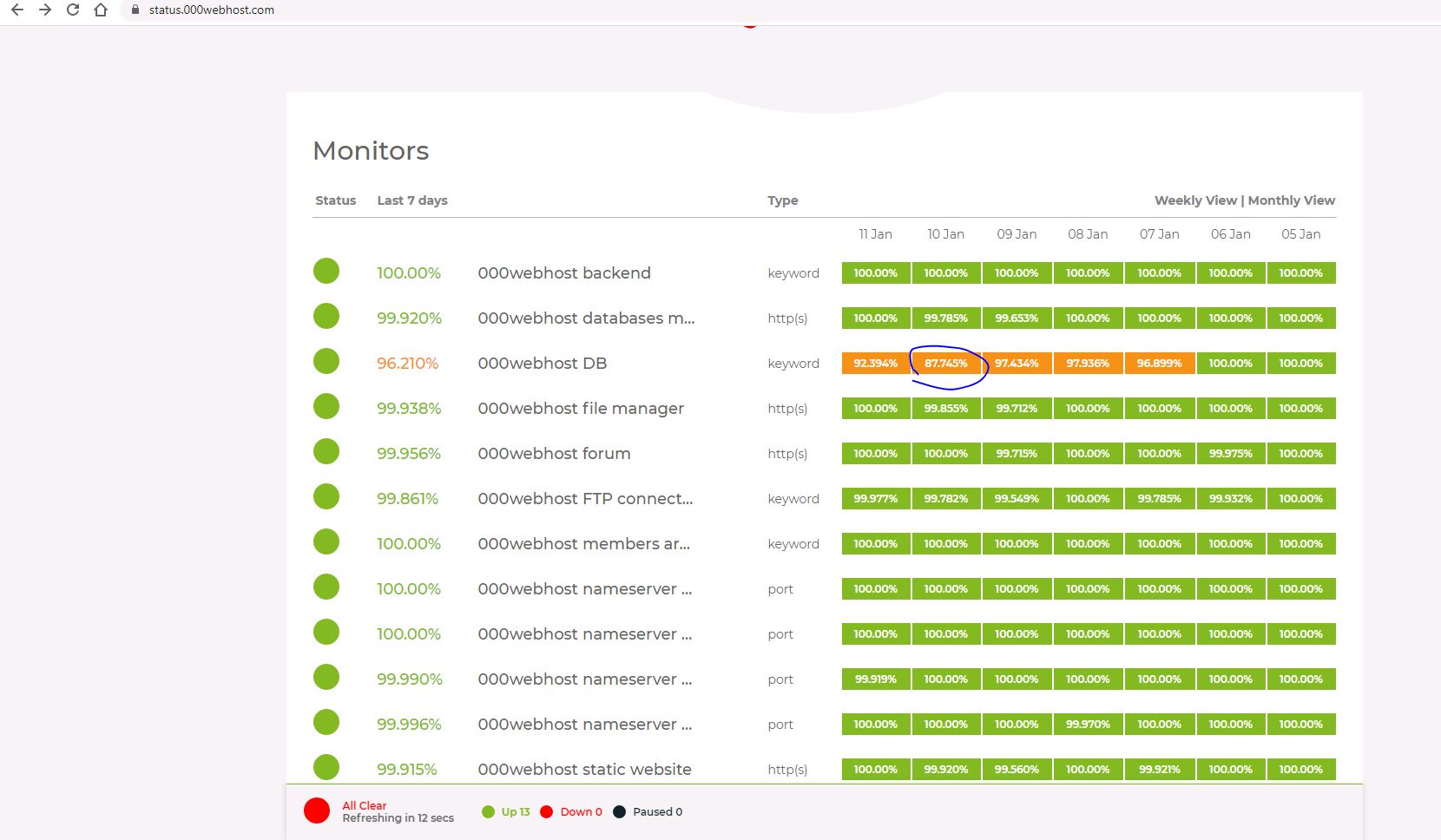Viewport: 1441px width, 840px height.
Task: Click green status dot for 000webhost backend
Action: point(326,272)
